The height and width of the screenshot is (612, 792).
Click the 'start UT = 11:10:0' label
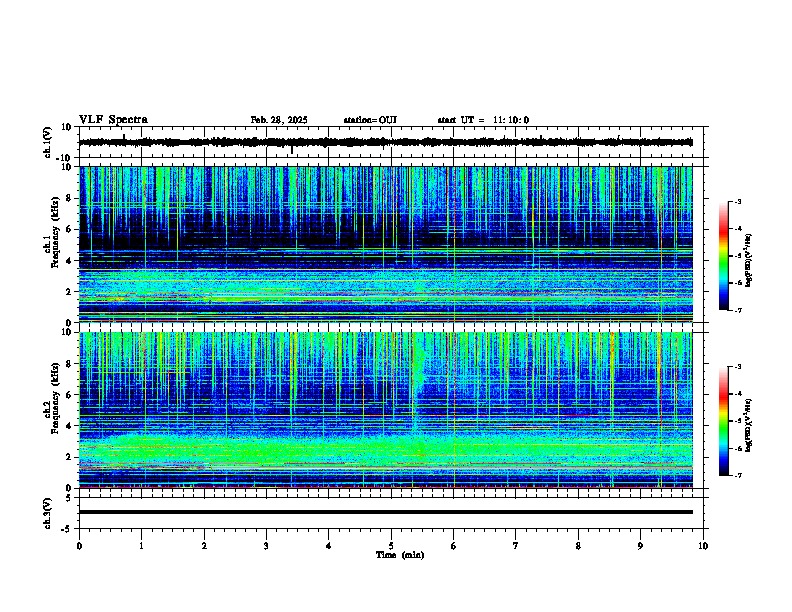tap(483, 120)
